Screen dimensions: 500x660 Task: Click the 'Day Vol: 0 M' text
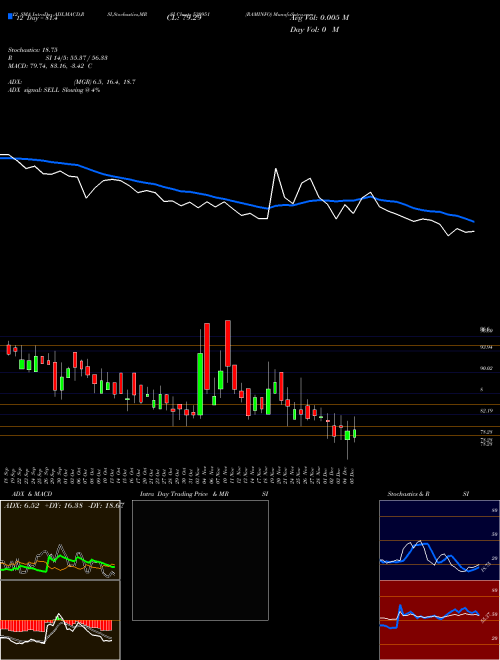[314, 30]
